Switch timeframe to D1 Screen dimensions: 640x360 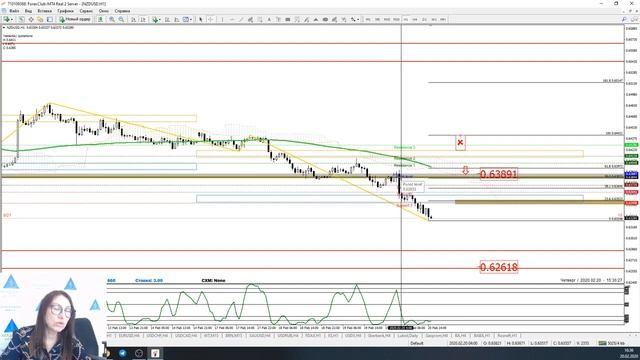424,19
